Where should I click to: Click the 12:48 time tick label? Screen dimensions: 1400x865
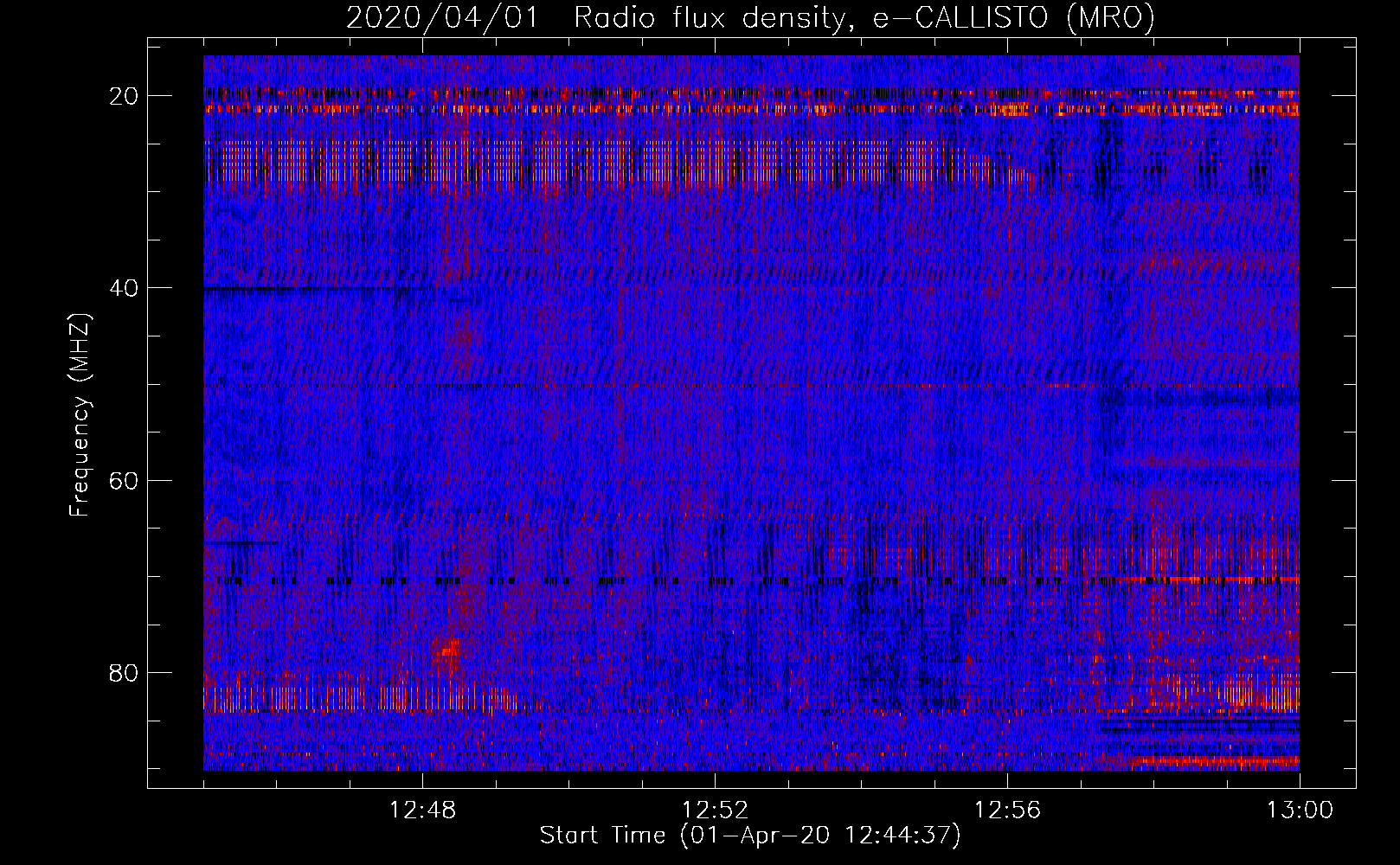pos(422,811)
